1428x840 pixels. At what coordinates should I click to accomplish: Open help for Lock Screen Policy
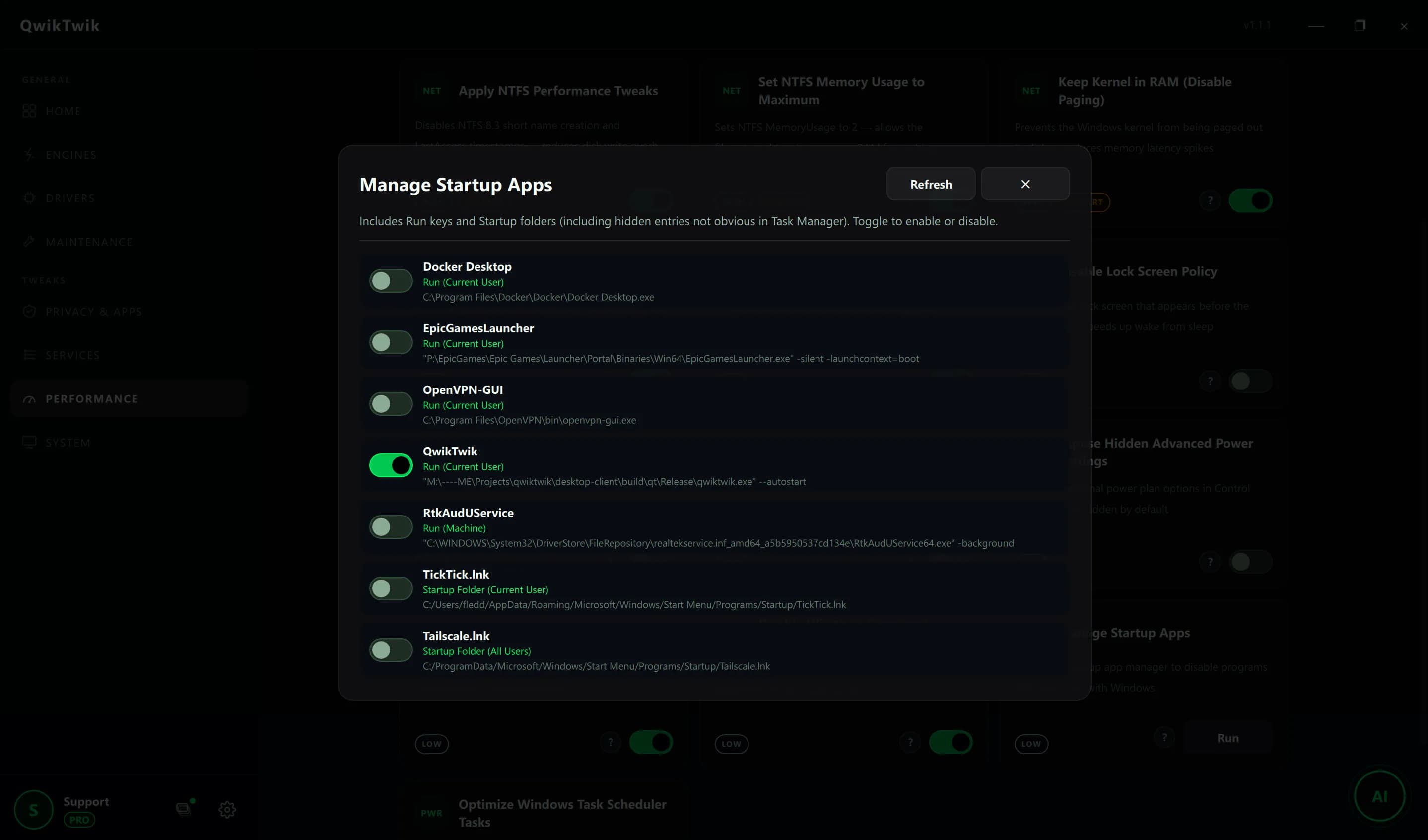pyautogui.click(x=1210, y=381)
